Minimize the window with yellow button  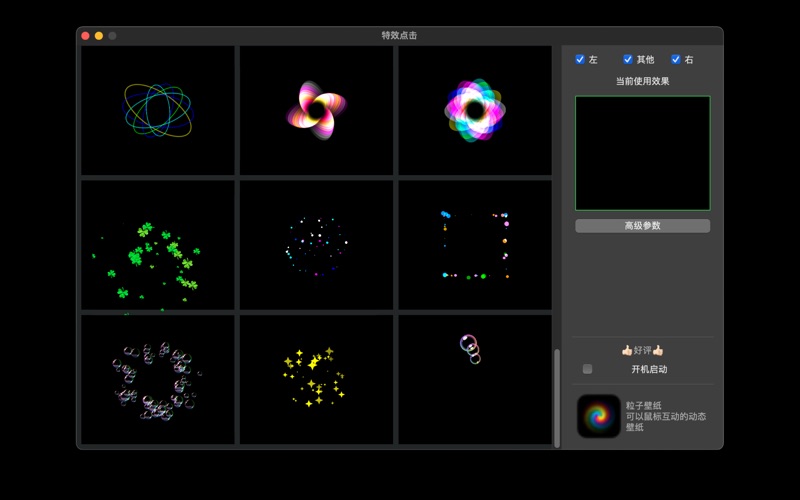click(x=99, y=36)
